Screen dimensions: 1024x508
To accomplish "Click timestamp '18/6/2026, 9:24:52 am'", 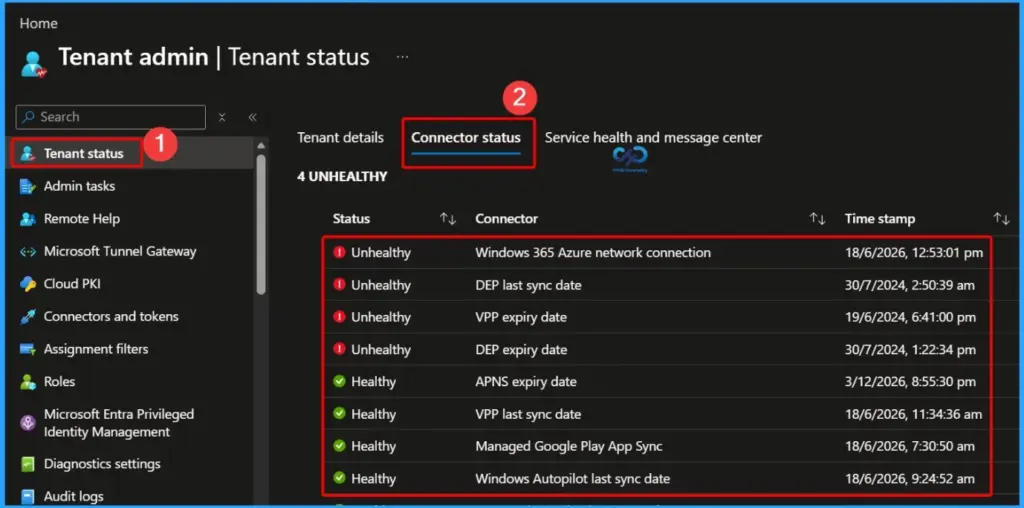I will 910,479.
